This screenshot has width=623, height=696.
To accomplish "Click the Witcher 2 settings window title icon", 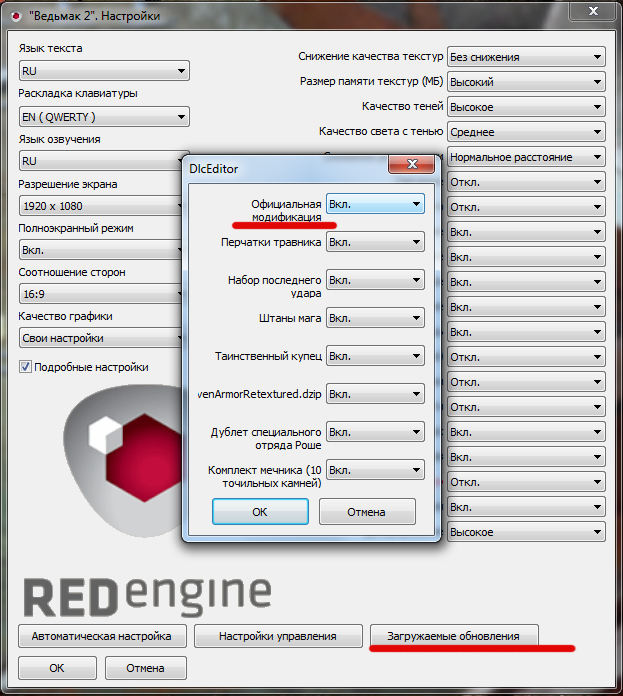I will click(x=16, y=17).
